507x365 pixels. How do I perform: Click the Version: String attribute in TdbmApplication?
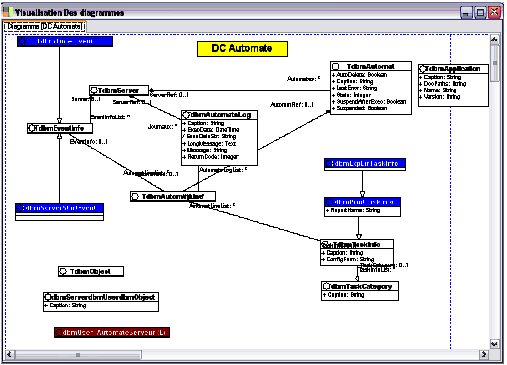click(x=440, y=97)
